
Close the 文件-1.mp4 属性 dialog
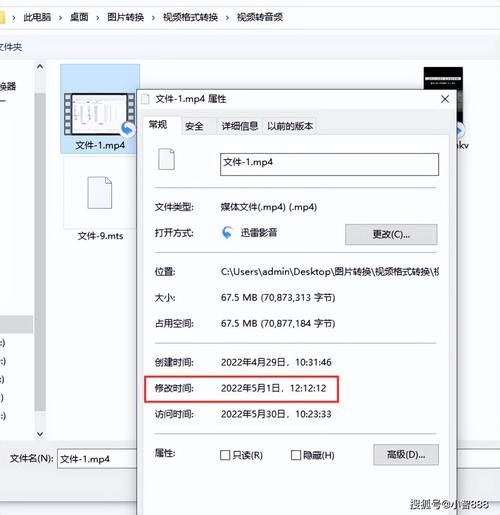[x=445, y=99]
